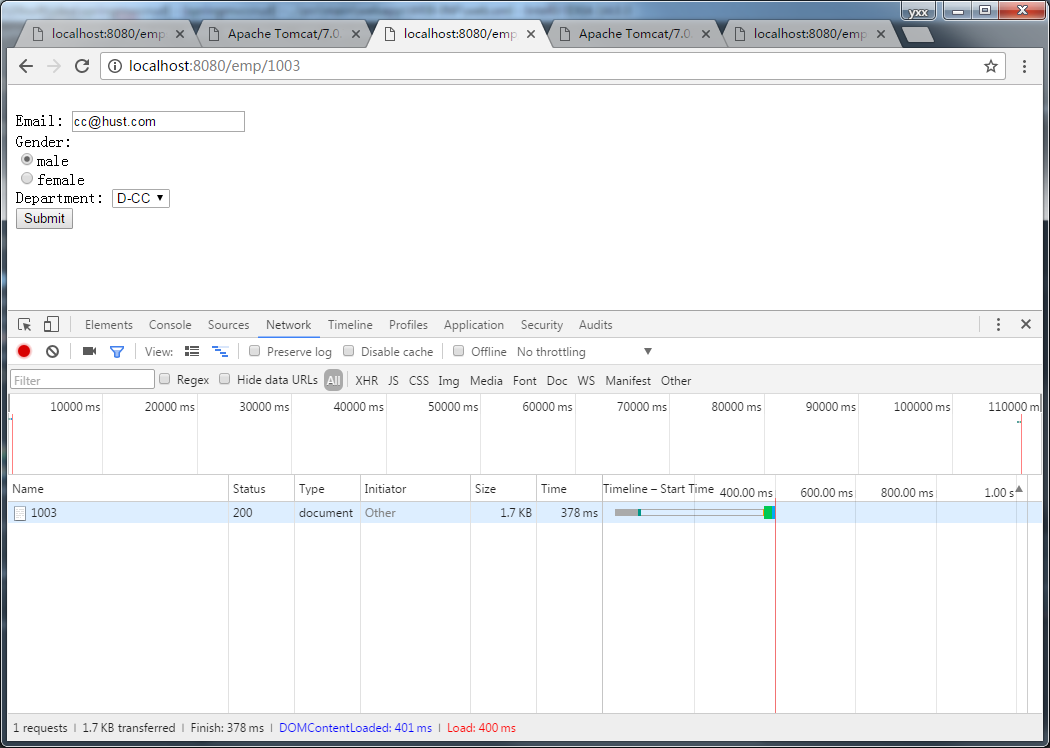Open the Application tab
Screen dimensions: 1050x748
(473, 325)
